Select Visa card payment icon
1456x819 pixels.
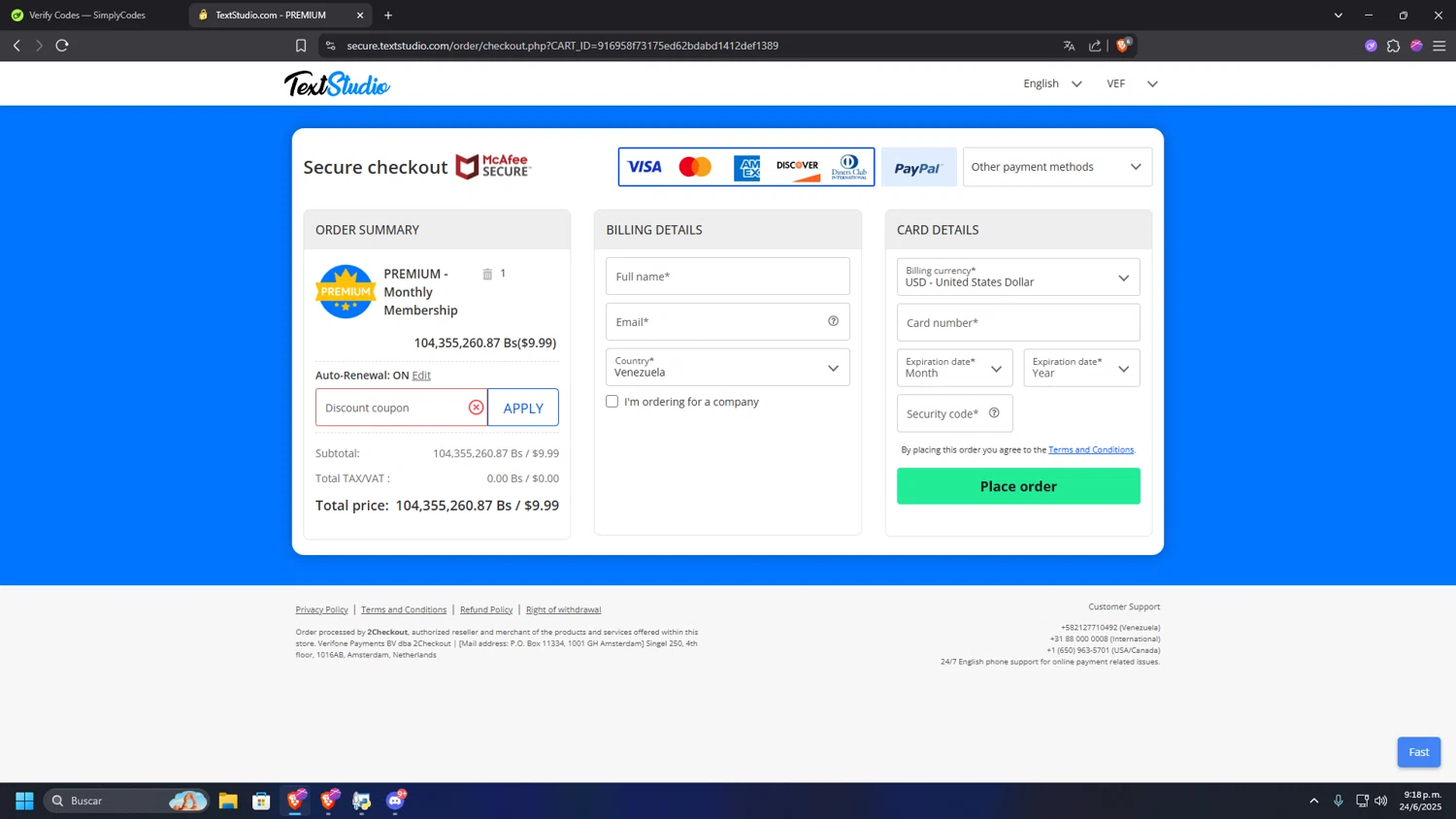(x=645, y=167)
